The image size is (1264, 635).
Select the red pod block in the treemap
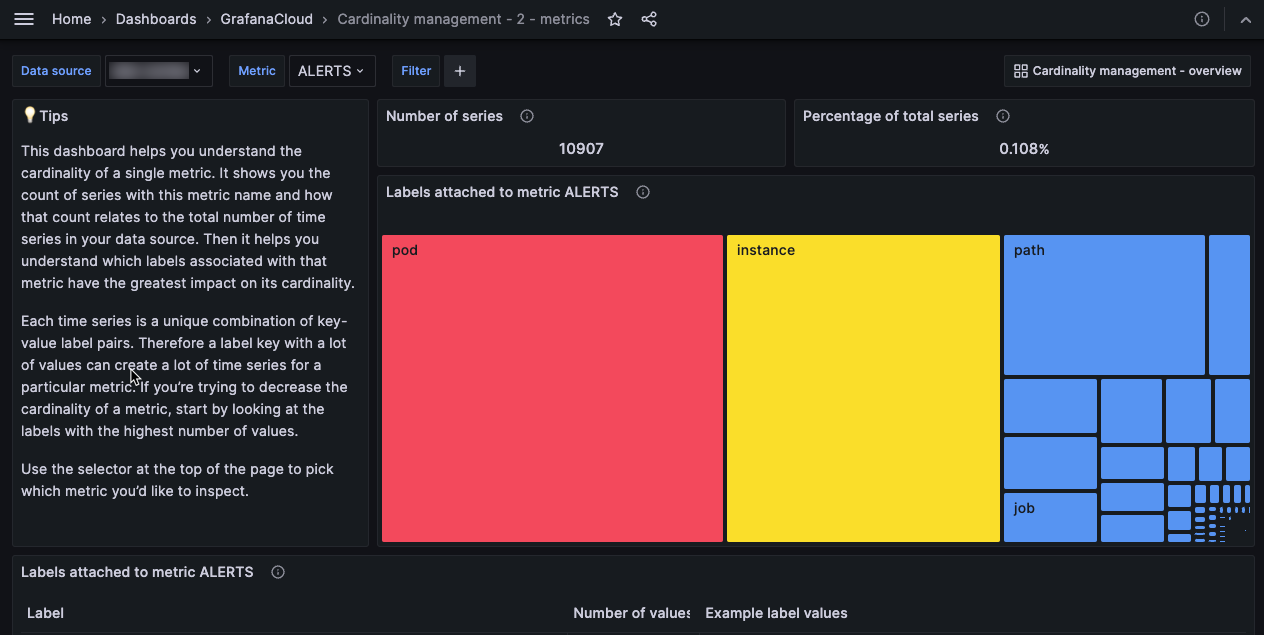[x=551, y=388]
